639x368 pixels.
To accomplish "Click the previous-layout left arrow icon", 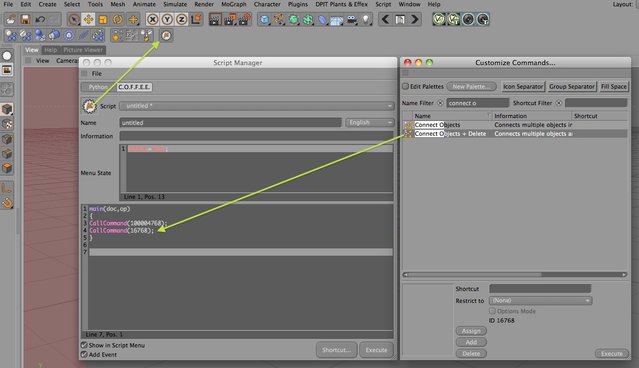I will [x=386, y=19].
